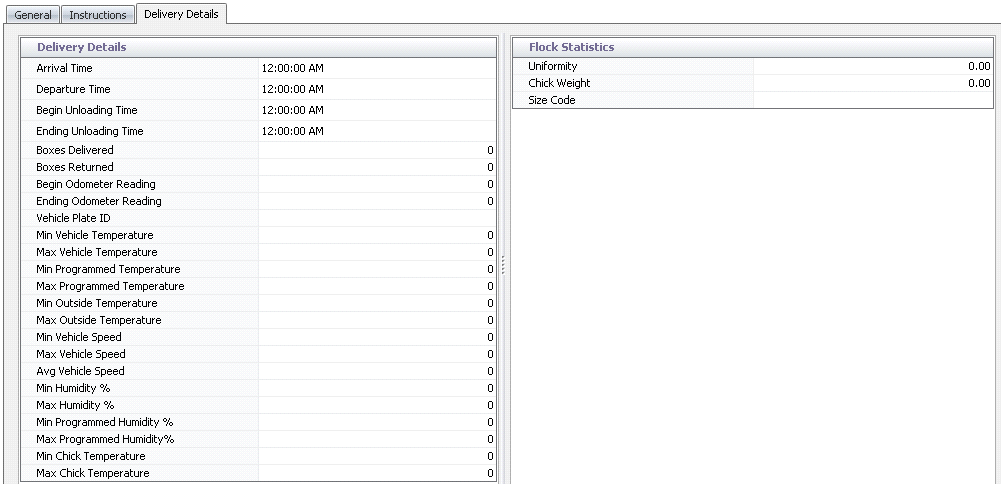Edit the Min Vehicle Temperature value
1001x484 pixels.
(376, 235)
